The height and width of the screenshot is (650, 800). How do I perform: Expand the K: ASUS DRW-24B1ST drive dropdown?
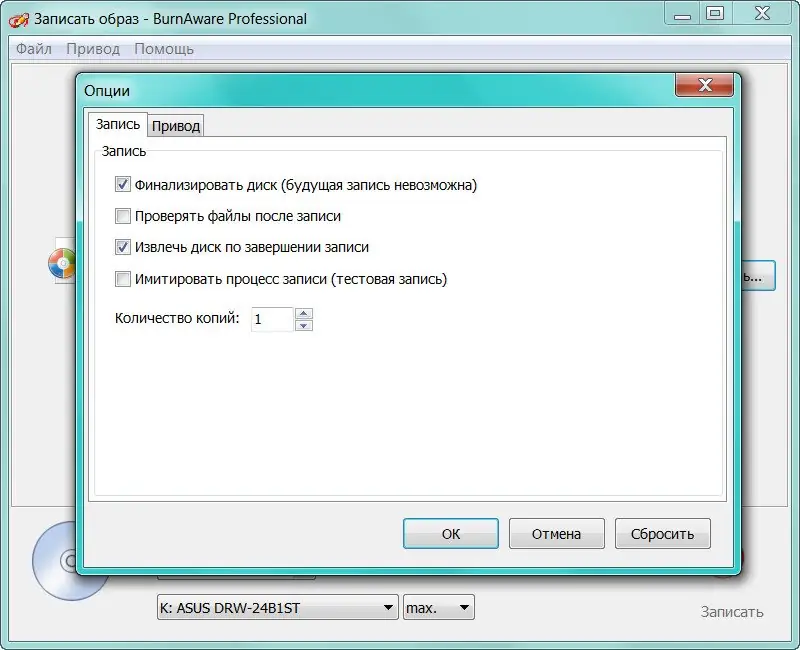pos(278,607)
